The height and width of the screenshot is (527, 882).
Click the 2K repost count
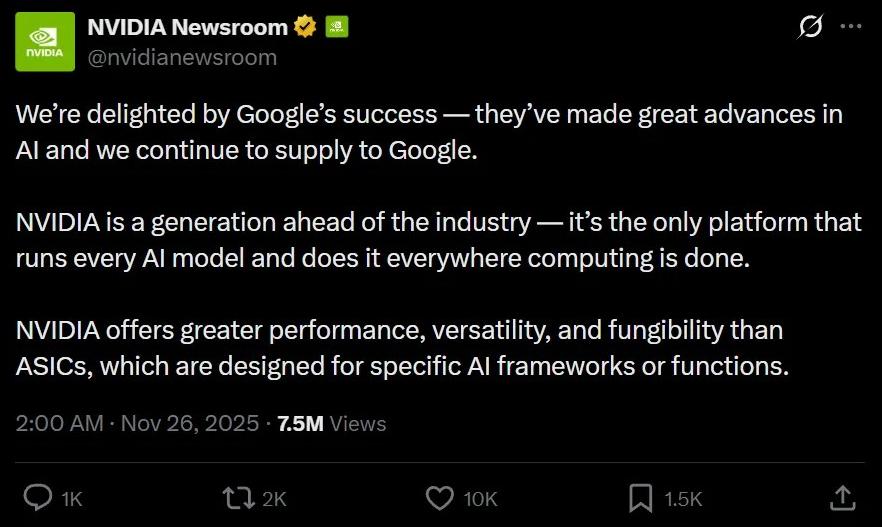tap(273, 498)
